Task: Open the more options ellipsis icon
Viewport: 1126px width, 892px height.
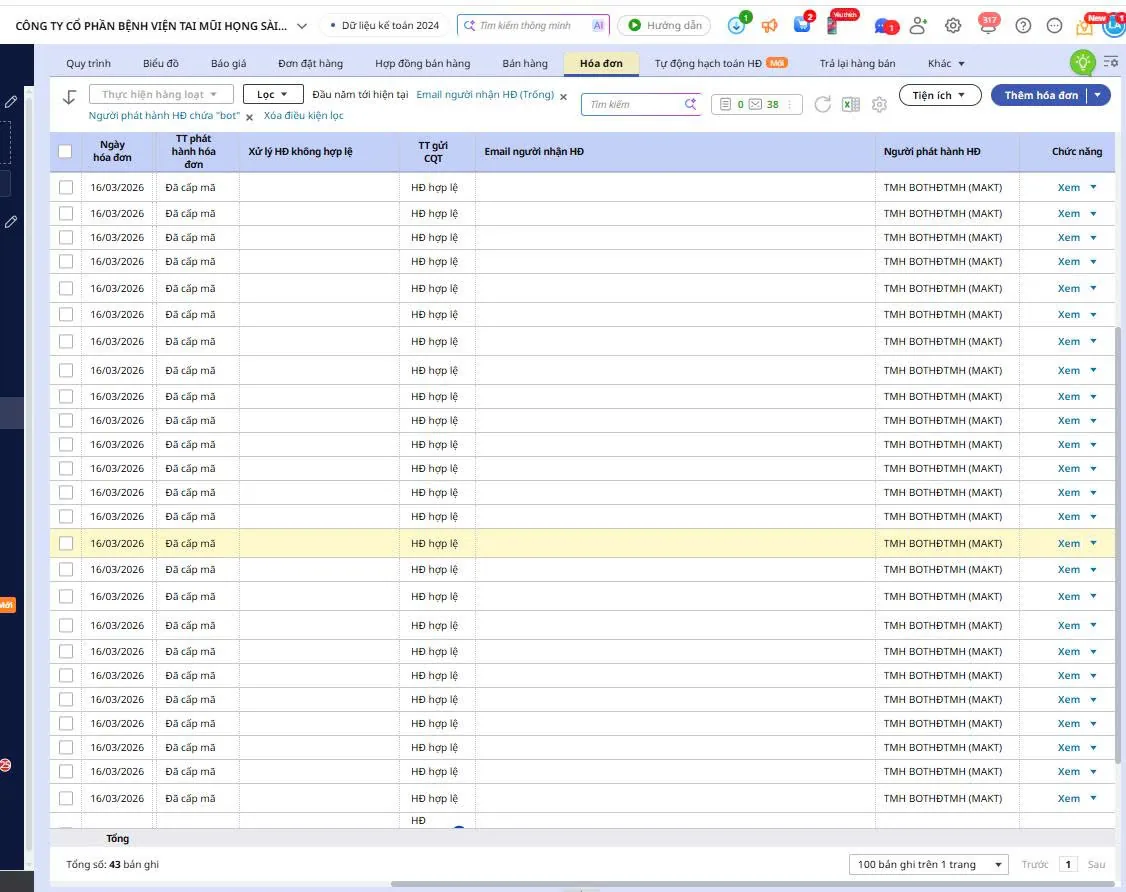Action: tap(1054, 26)
